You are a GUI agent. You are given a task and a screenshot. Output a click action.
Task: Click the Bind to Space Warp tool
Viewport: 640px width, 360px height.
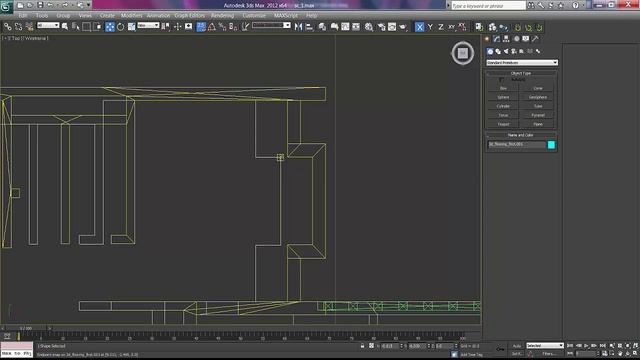(x=29, y=27)
